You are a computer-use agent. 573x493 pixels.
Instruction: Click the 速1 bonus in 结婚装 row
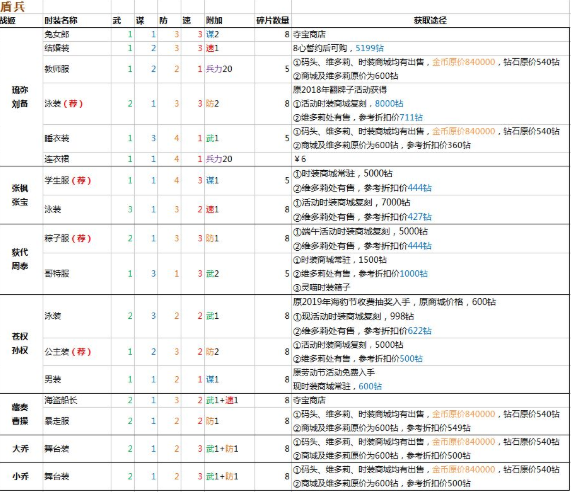pos(212,48)
